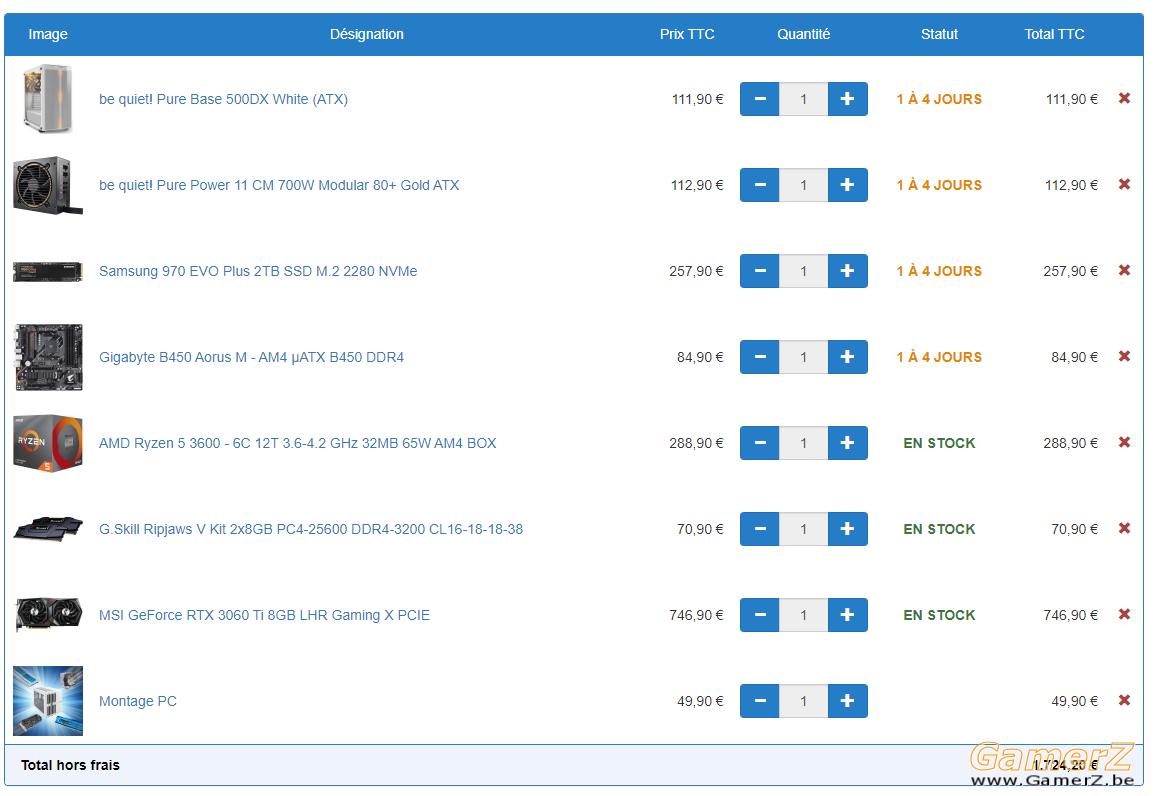Screen dimensions: 1155x796
Task: Click the Gigabyte motherboard thumbnail
Action: pos(48,357)
